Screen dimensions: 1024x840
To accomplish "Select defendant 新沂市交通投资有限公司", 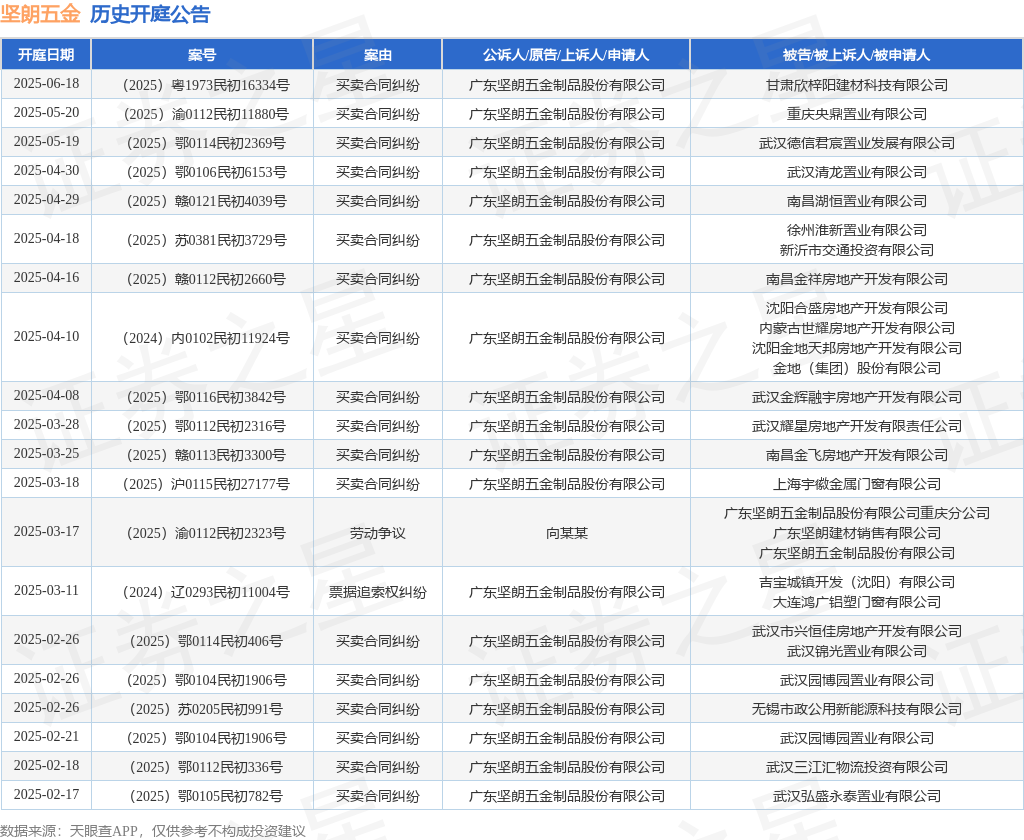I will [857, 250].
